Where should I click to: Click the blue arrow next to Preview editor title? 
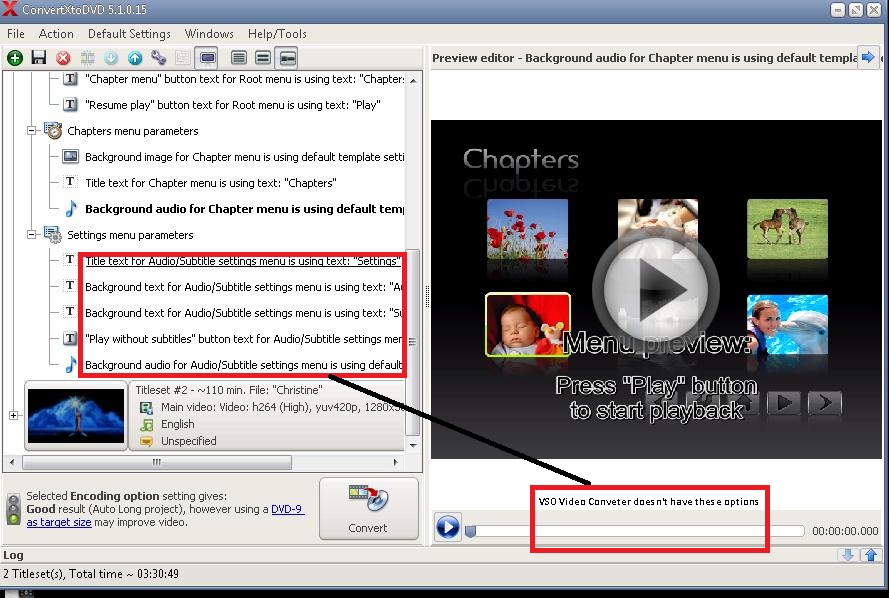coord(867,57)
